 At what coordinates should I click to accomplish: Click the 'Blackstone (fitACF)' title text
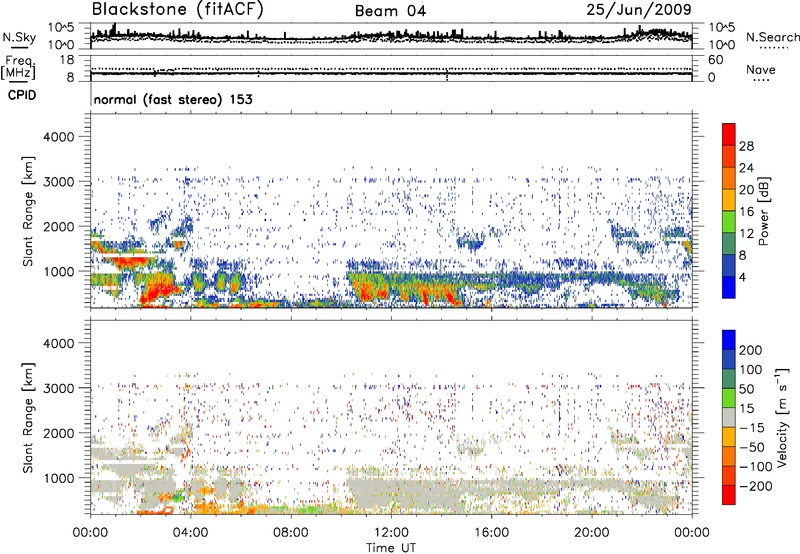pos(177,10)
